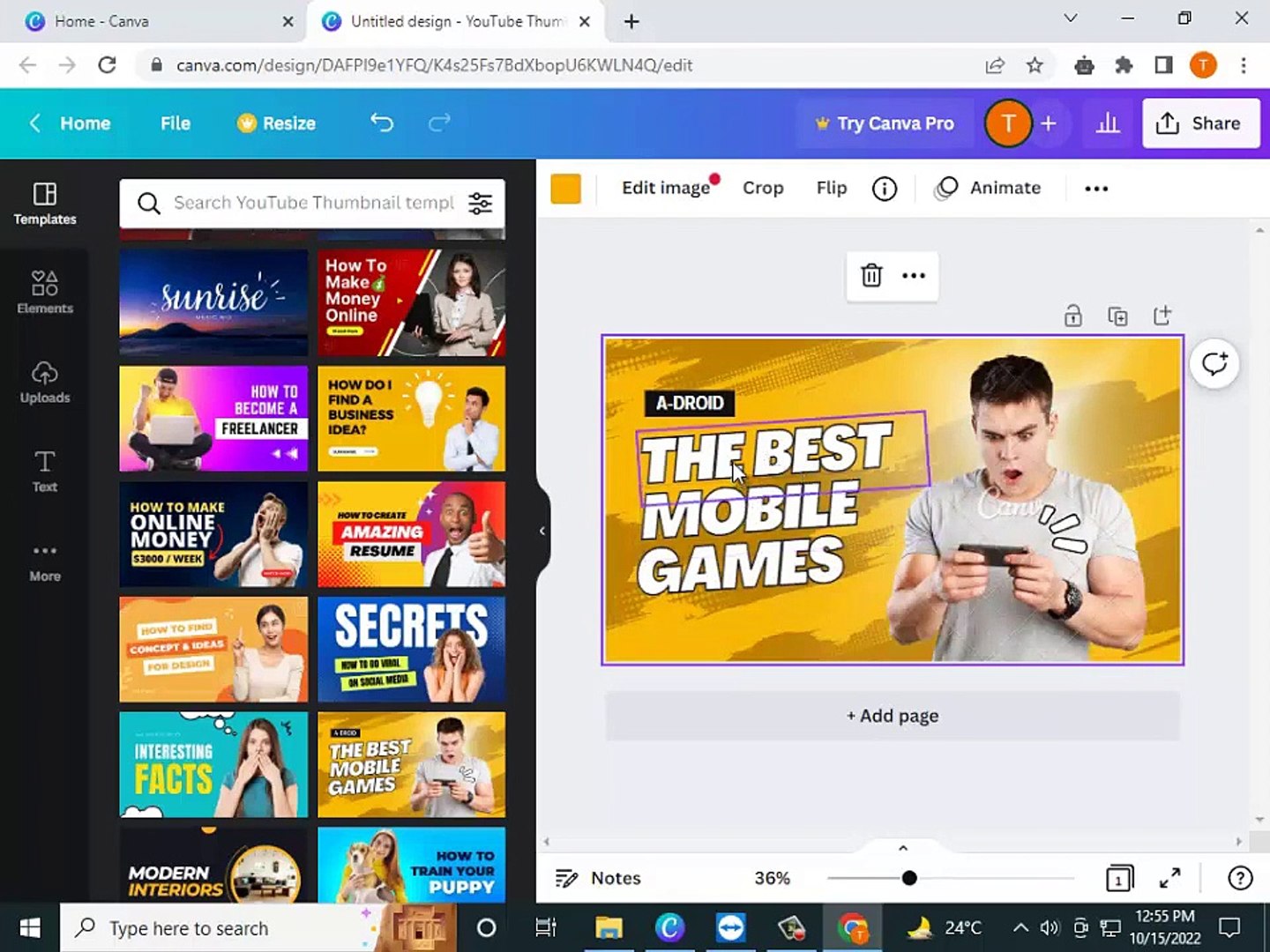Image resolution: width=1270 pixels, height=952 pixels.
Task: Click the template search field
Action: coord(313,204)
